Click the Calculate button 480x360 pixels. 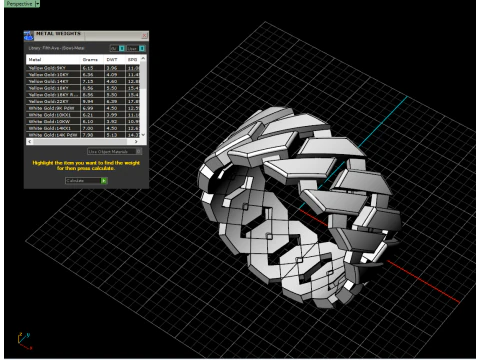click(x=86, y=181)
